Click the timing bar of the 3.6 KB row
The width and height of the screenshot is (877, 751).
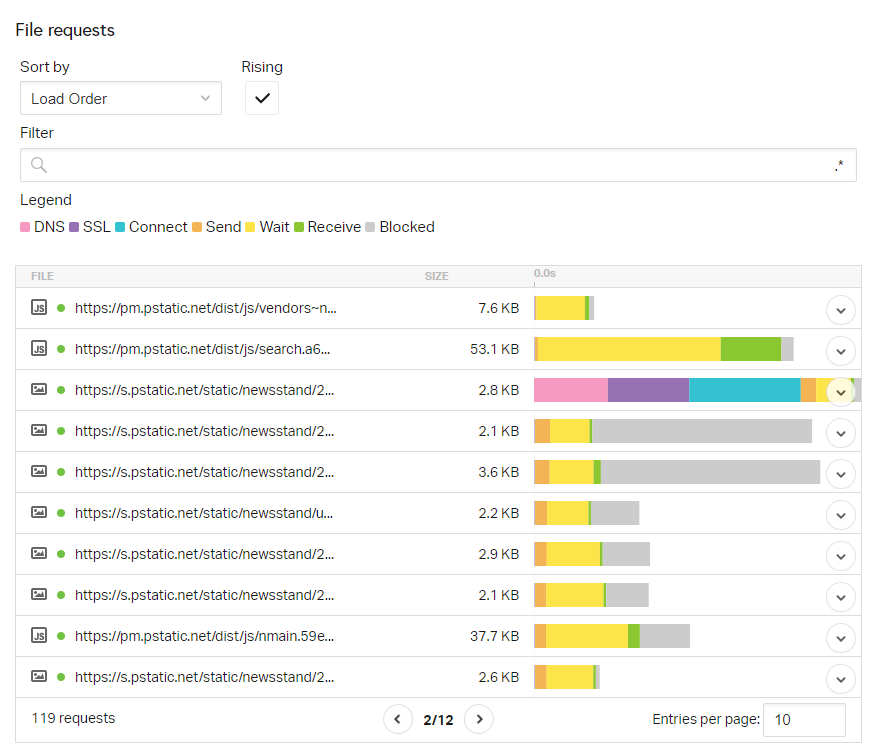tap(677, 472)
